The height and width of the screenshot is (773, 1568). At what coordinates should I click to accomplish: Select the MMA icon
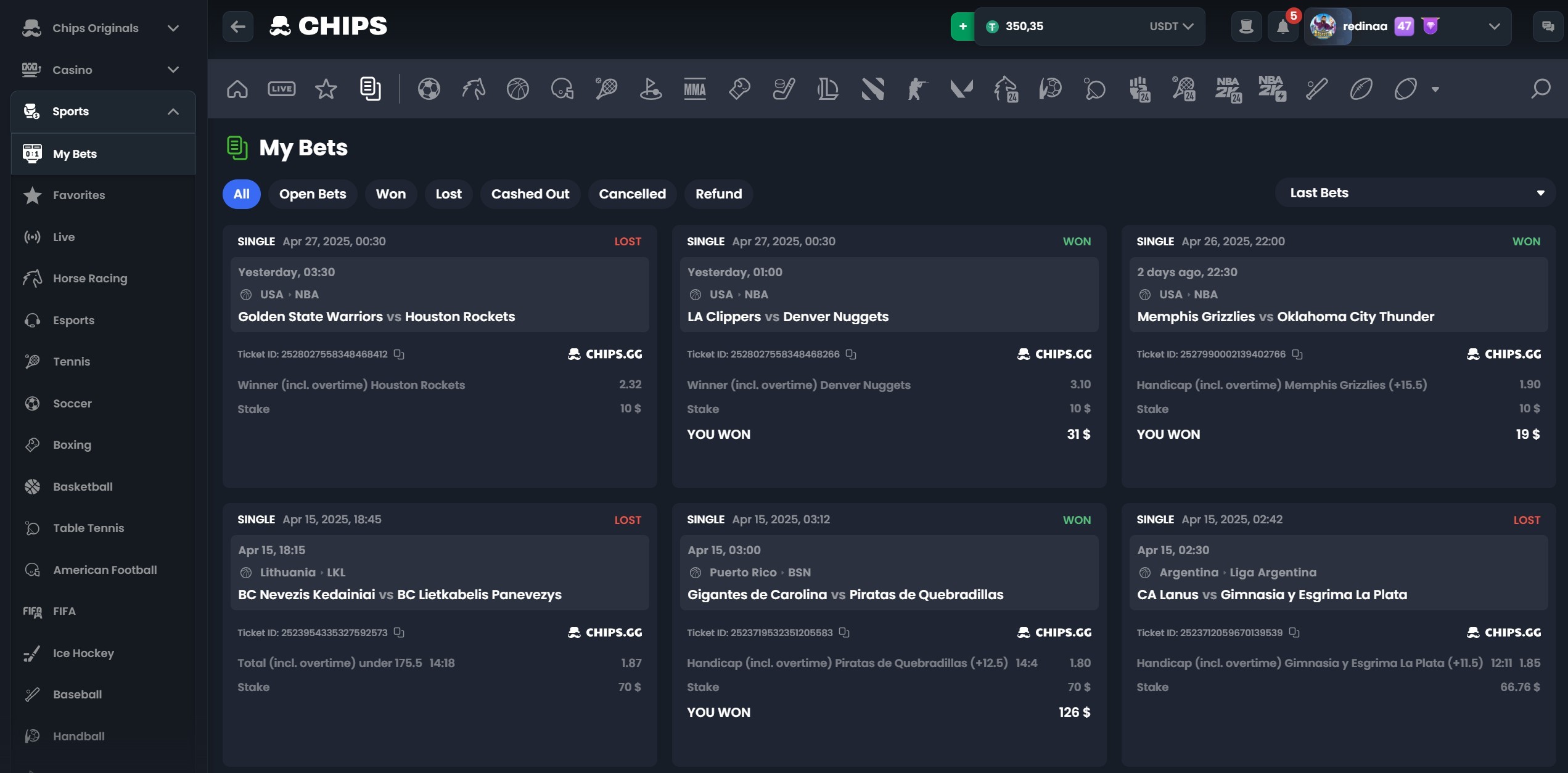pyautogui.click(x=695, y=89)
